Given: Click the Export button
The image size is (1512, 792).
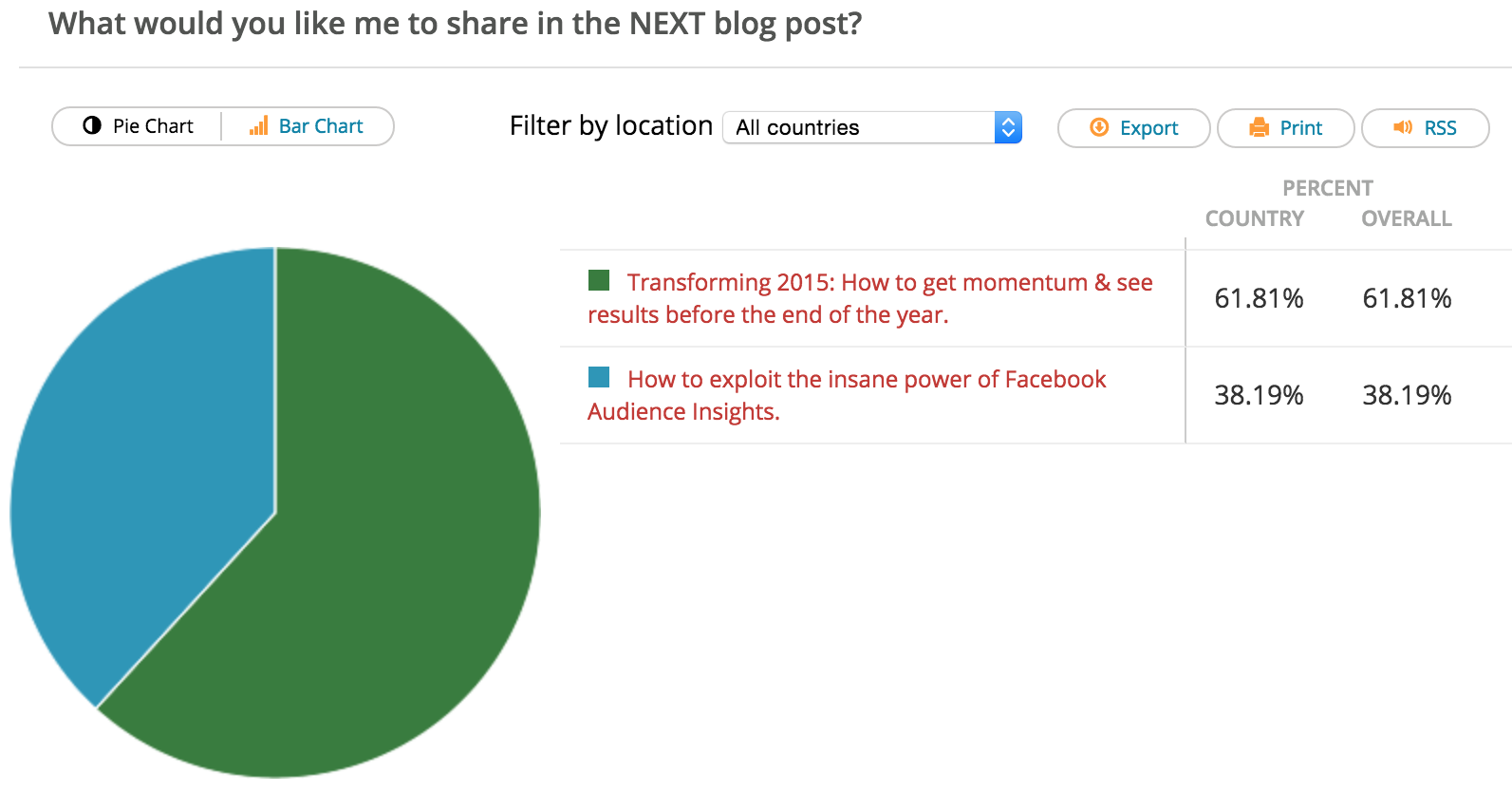Looking at the screenshot, I should point(1134,128).
